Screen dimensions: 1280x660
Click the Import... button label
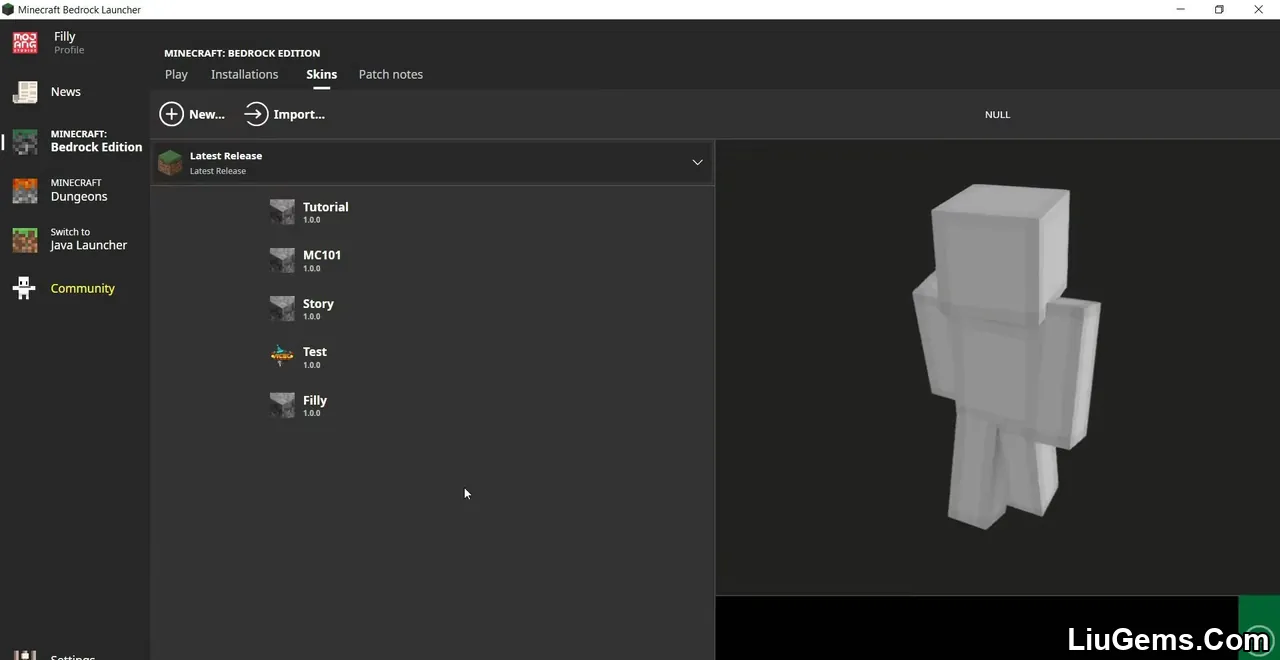point(299,114)
